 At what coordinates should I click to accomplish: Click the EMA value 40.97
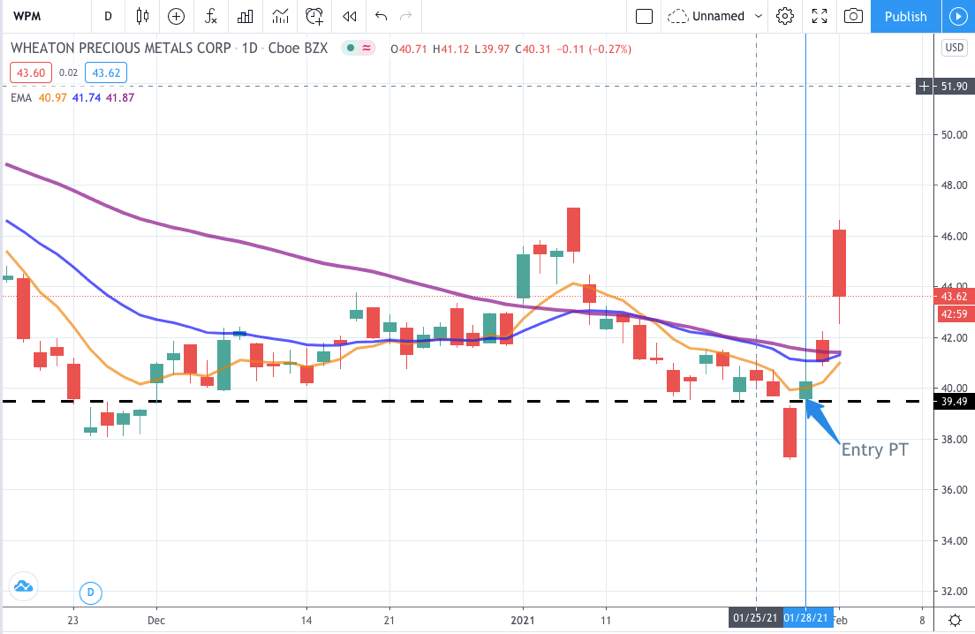point(52,98)
